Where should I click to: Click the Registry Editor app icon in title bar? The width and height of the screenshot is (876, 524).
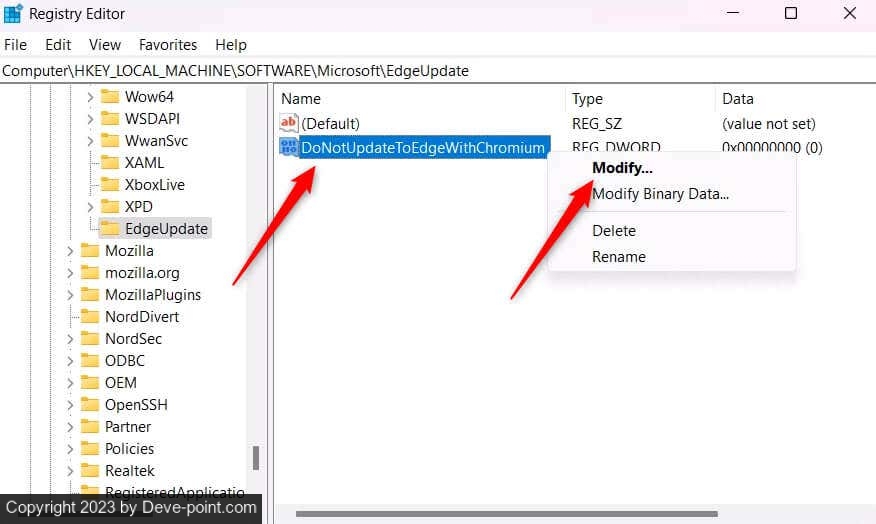pos(14,14)
